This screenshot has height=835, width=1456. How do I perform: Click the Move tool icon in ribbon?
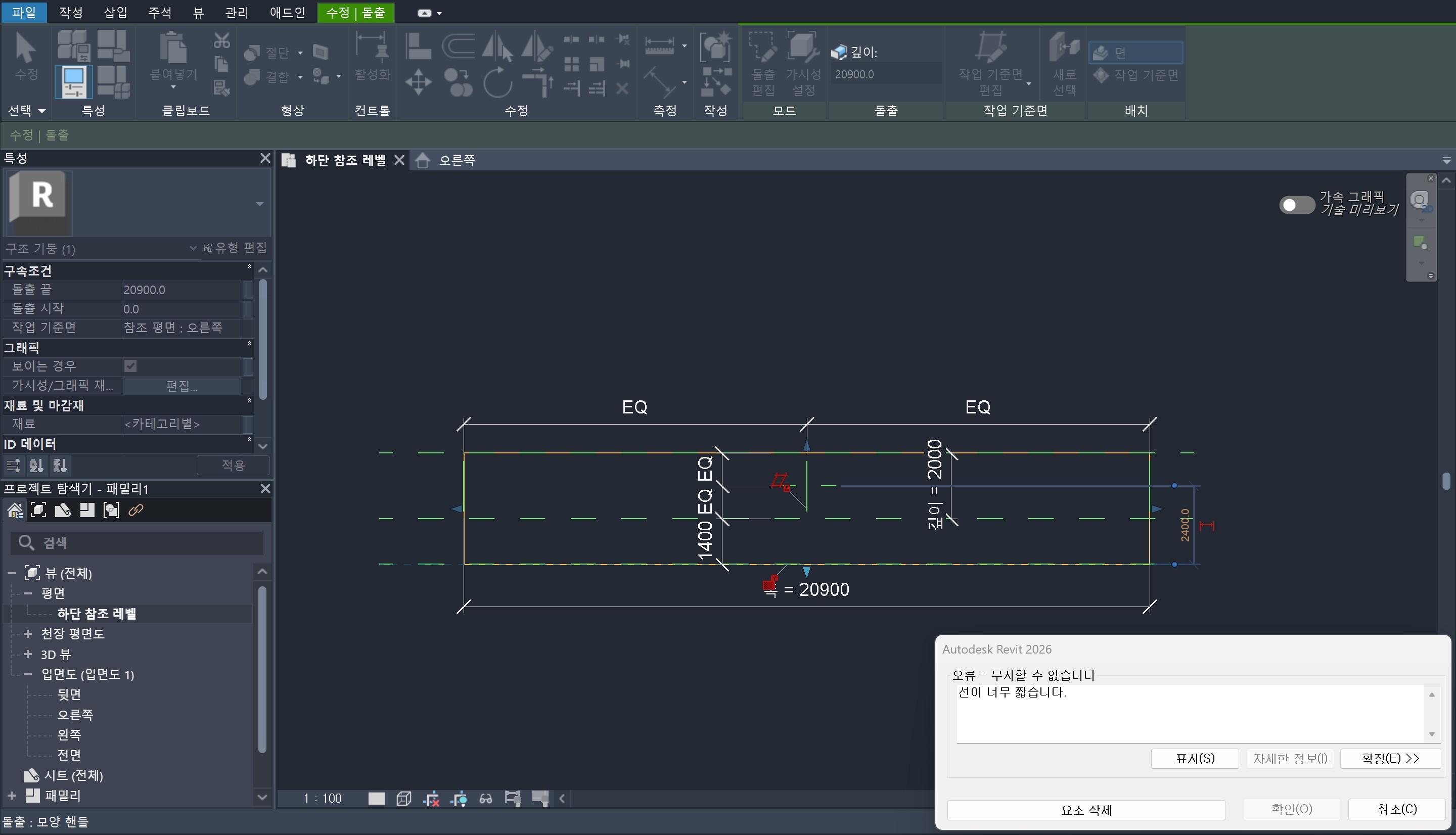418,82
